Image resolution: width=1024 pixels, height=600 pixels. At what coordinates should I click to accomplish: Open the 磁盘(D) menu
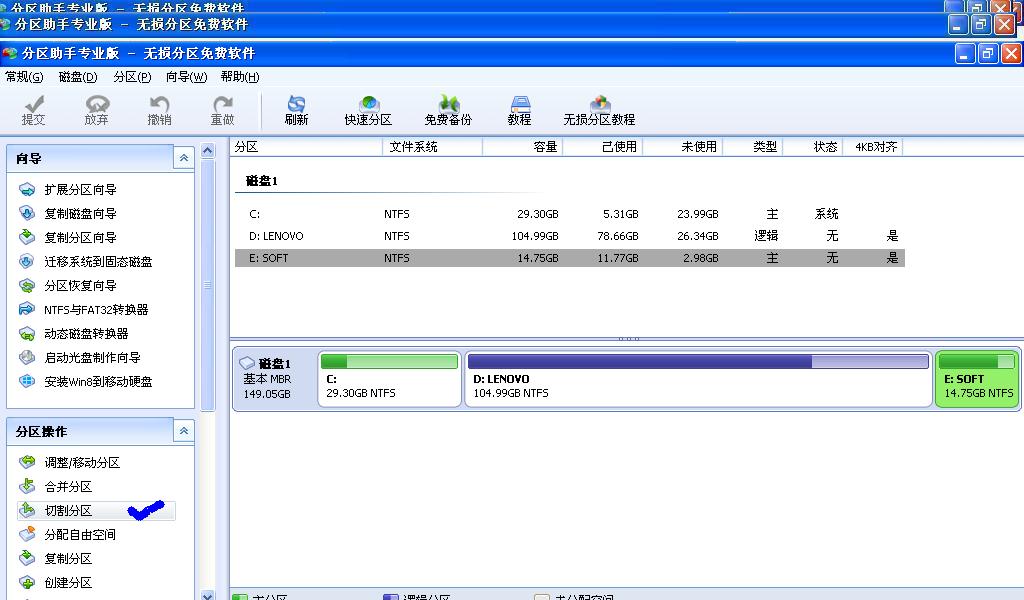click(78, 77)
